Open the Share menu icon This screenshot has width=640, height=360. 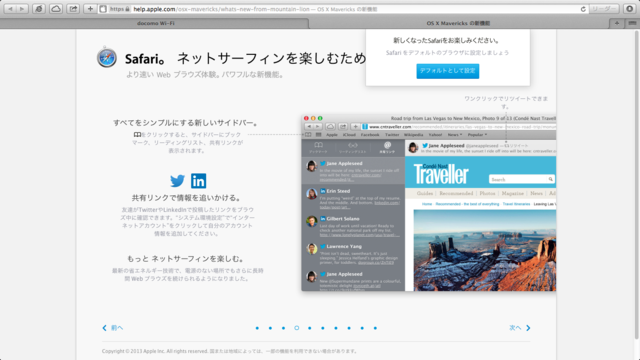click(73, 9)
